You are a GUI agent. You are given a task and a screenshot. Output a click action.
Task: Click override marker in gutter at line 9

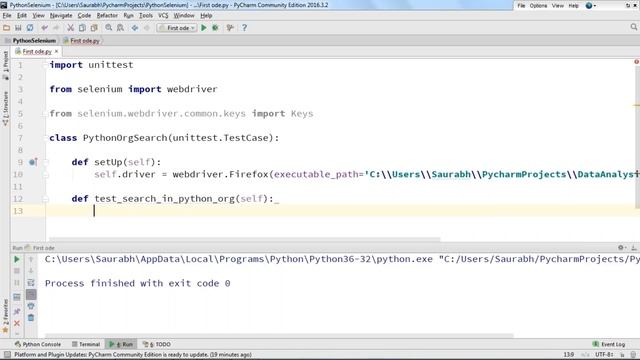[33, 162]
